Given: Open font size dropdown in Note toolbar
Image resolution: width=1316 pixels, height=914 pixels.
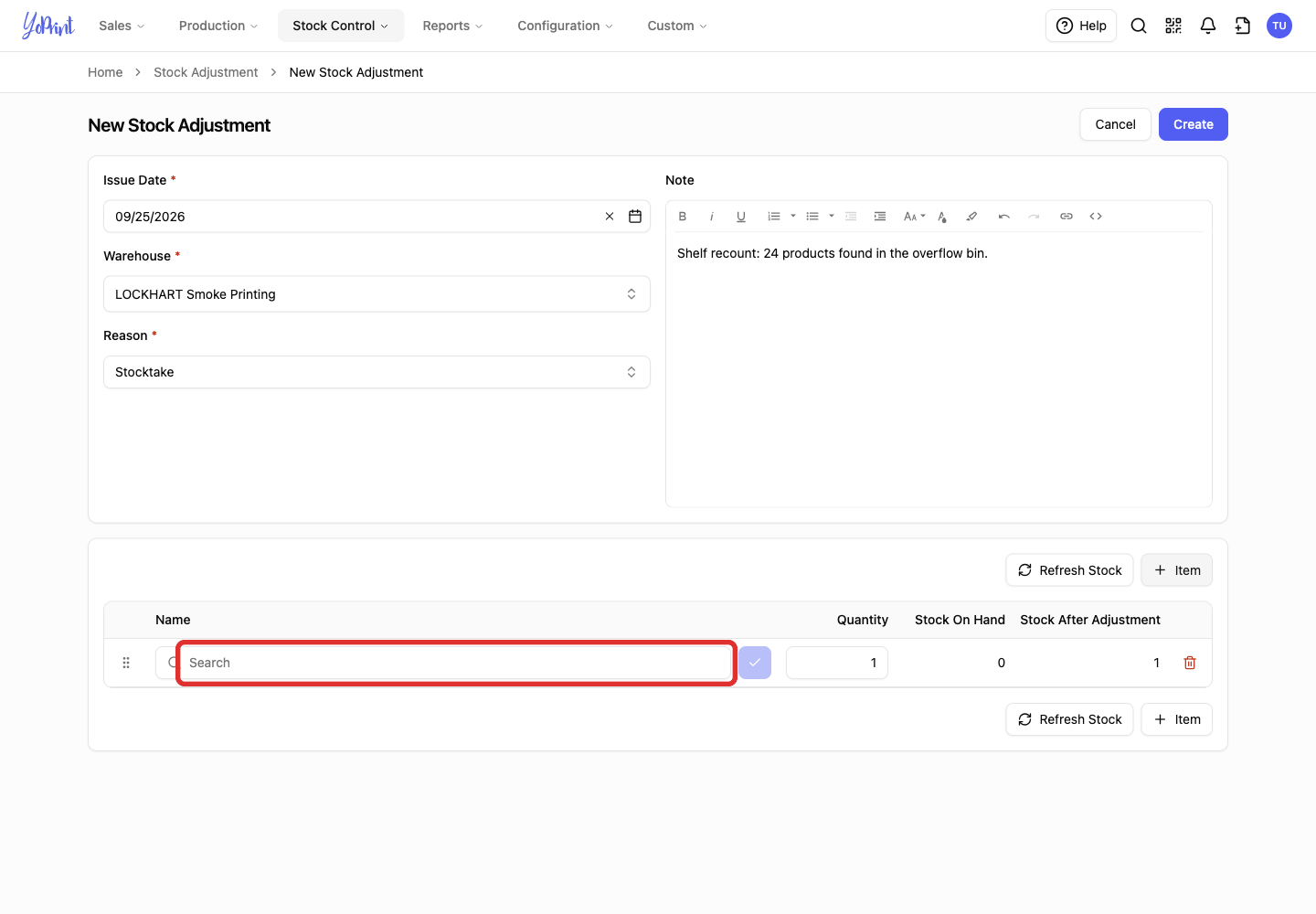Looking at the screenshot, I should point(914,217).
